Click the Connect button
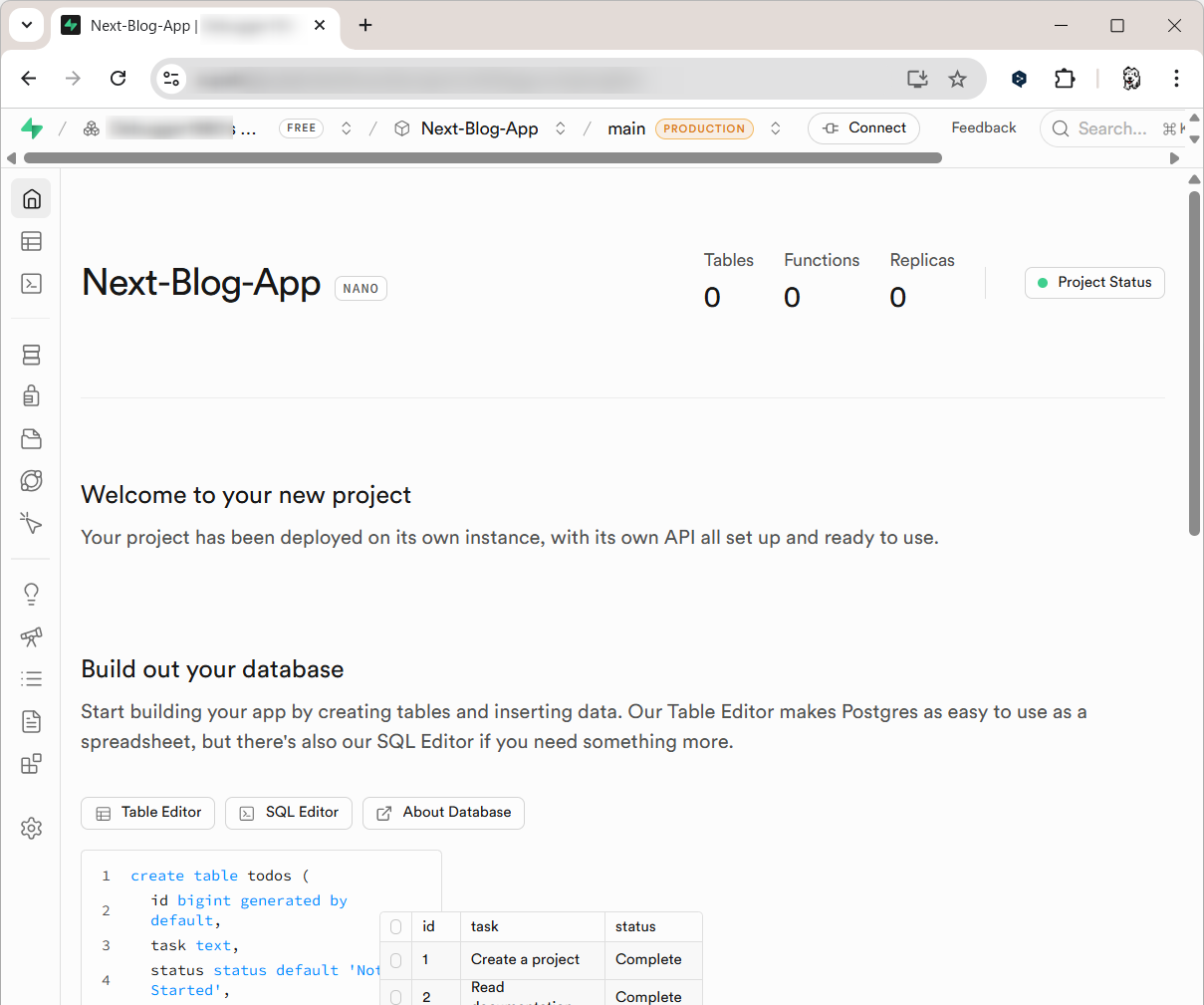The image size is (1204, 1005). pyautogui.click(x=863, y=128)
